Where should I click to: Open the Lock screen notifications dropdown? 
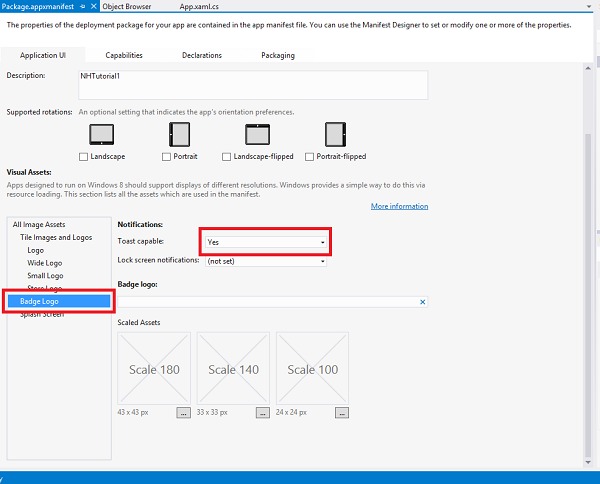click(266, 261)
